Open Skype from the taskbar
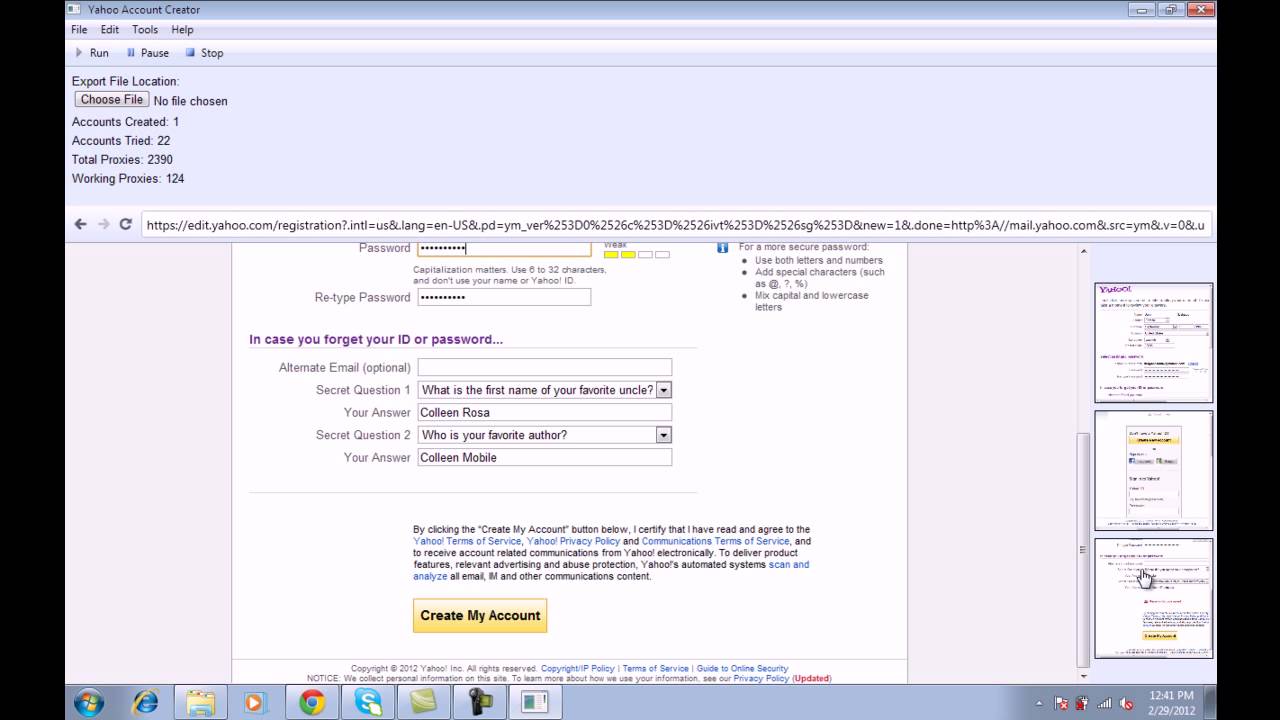The width and height of the screenshot is (1280, 720). 367,703
